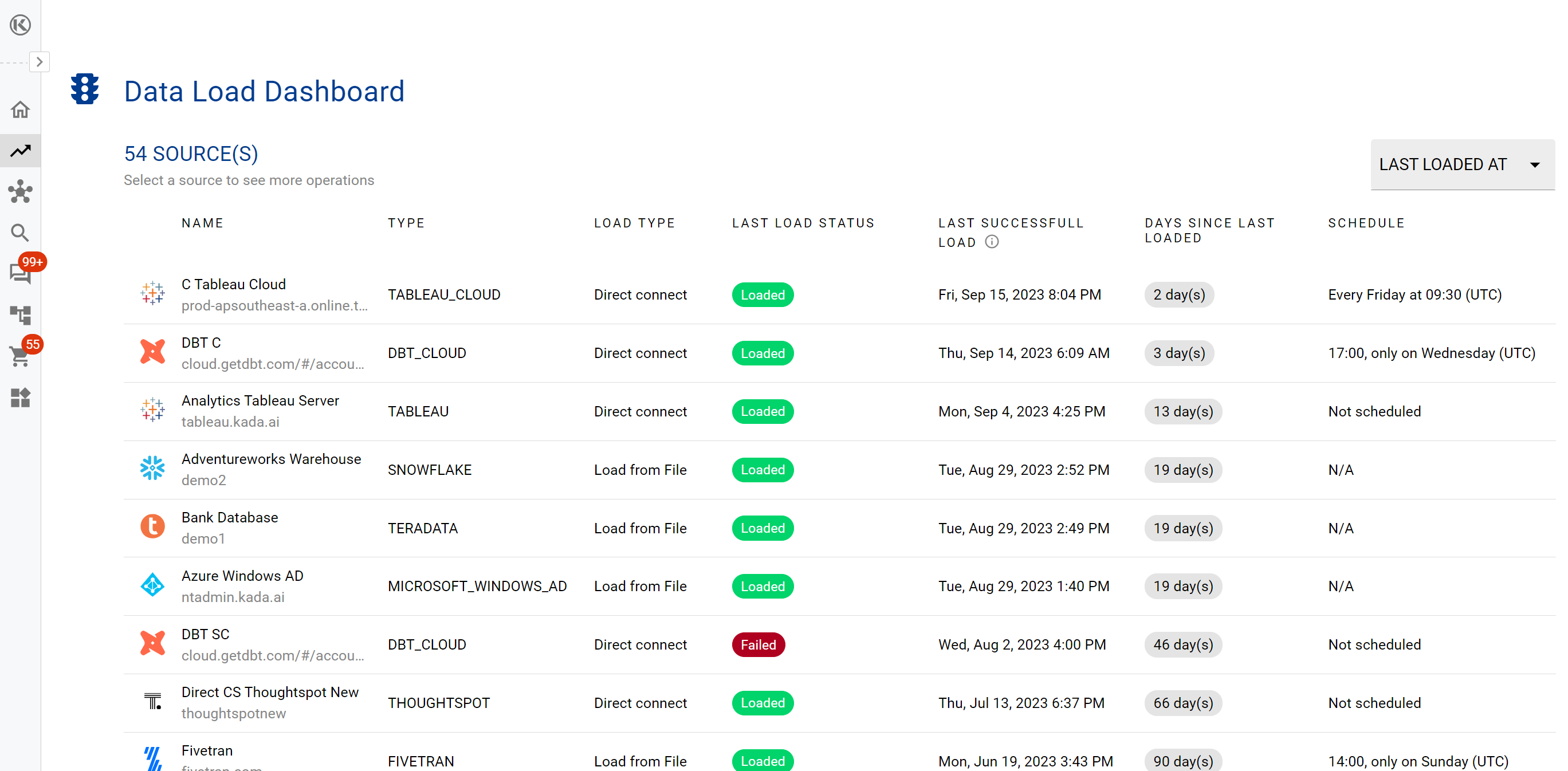
Task: Open the home icon in sidebar
Action: (x=20, y=110)
